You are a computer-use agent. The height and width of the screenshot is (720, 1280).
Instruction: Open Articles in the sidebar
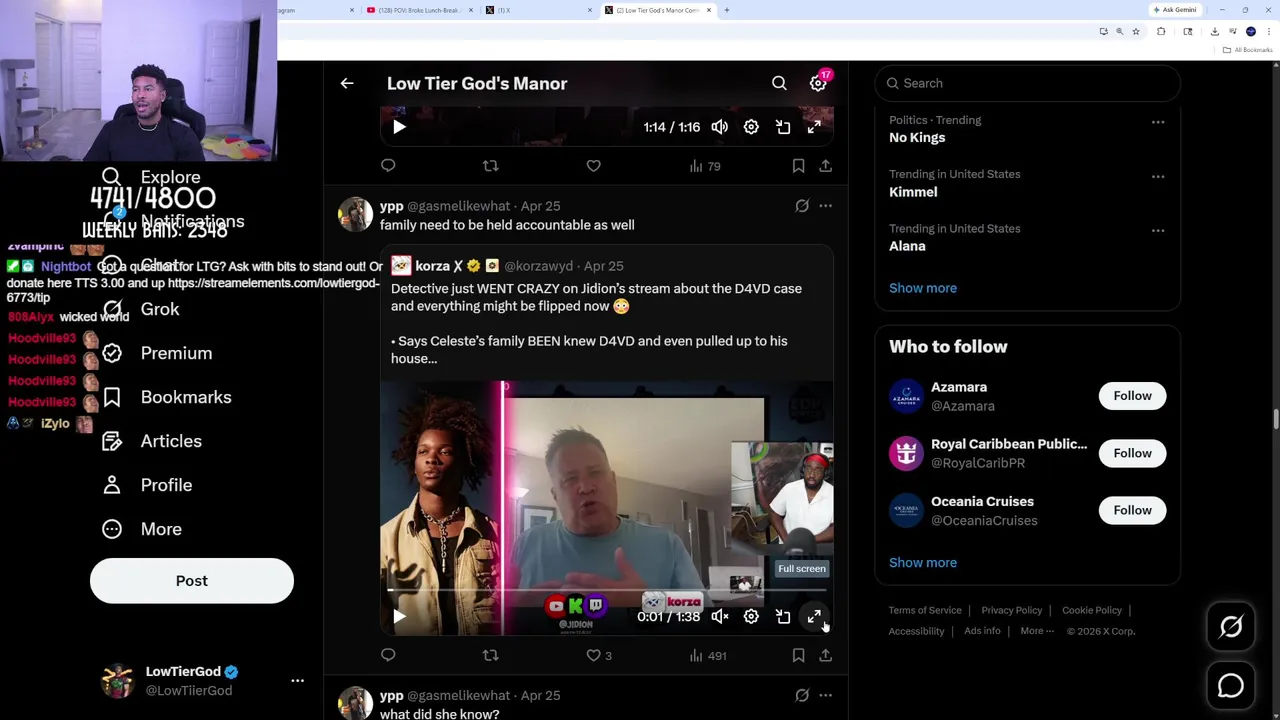(x=152, y=441)
